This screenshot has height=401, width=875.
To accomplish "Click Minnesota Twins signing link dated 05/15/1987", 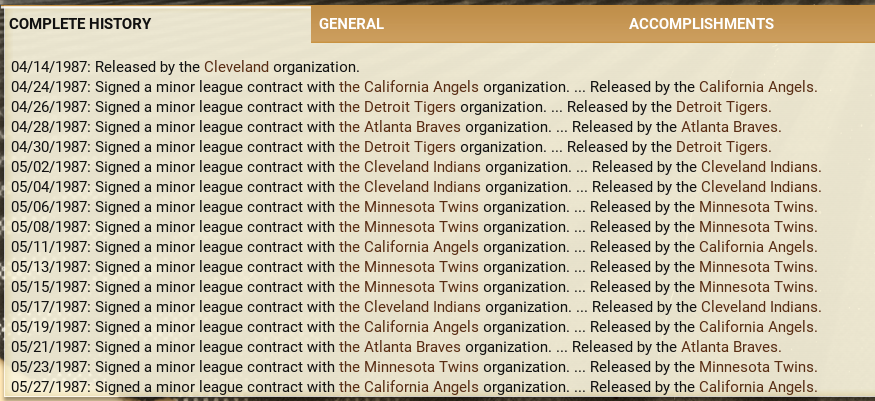I will [408, 287].
